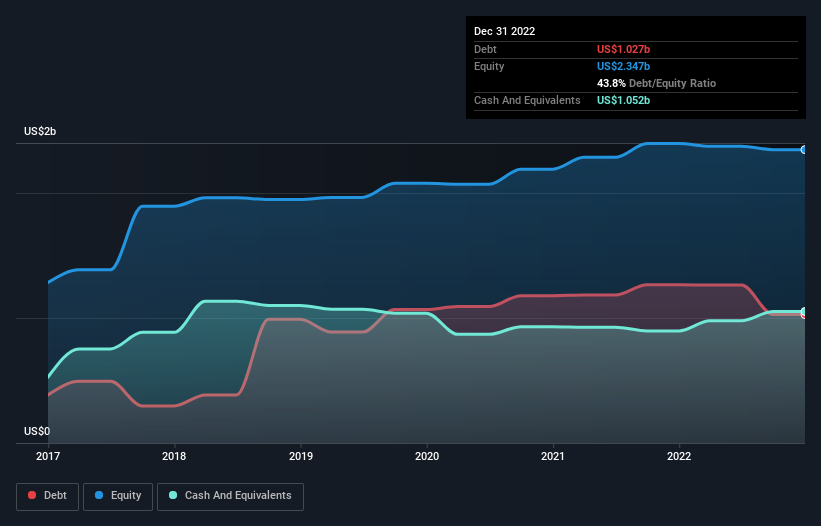Viewport: 821px width, 526px height.
Task: Click the Dec 31 2022 tooltip date
Action: (x=505, y=31)
